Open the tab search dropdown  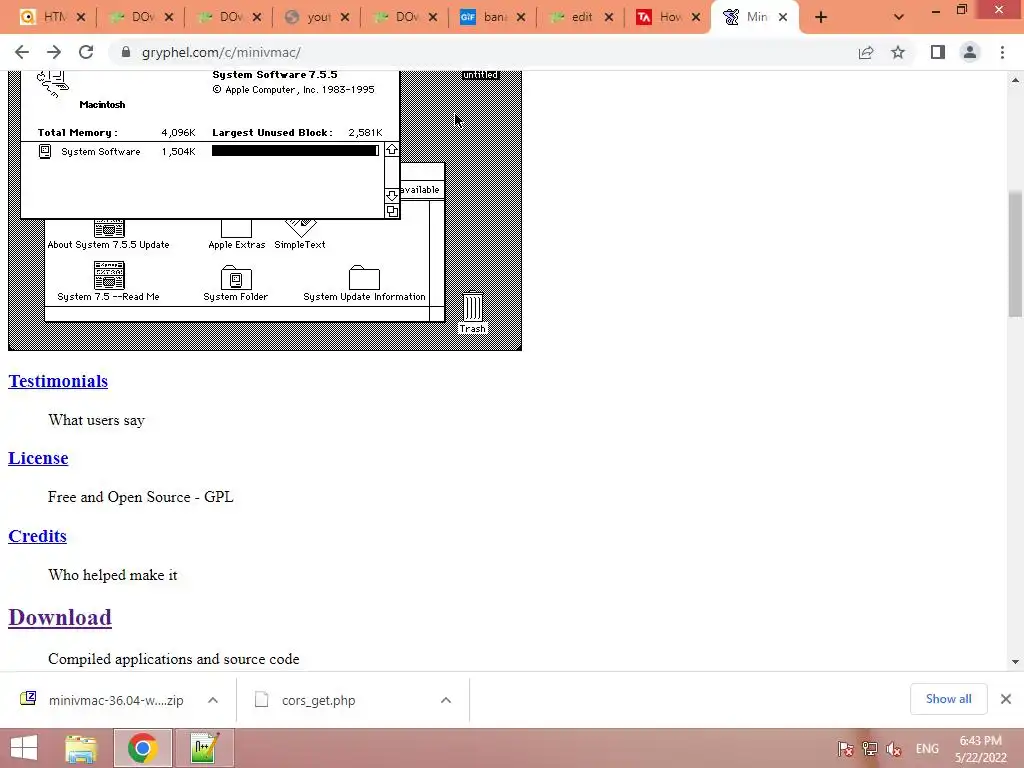point(899,18)
